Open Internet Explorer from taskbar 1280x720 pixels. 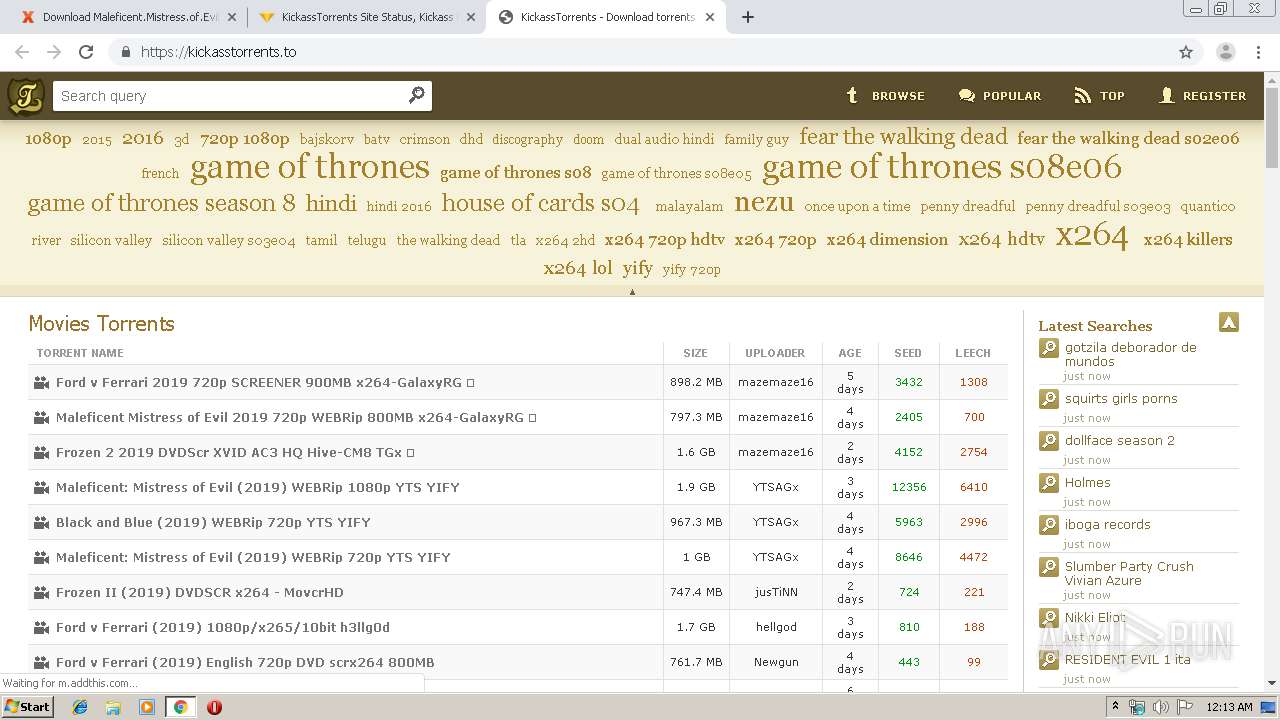coord(80,707)
